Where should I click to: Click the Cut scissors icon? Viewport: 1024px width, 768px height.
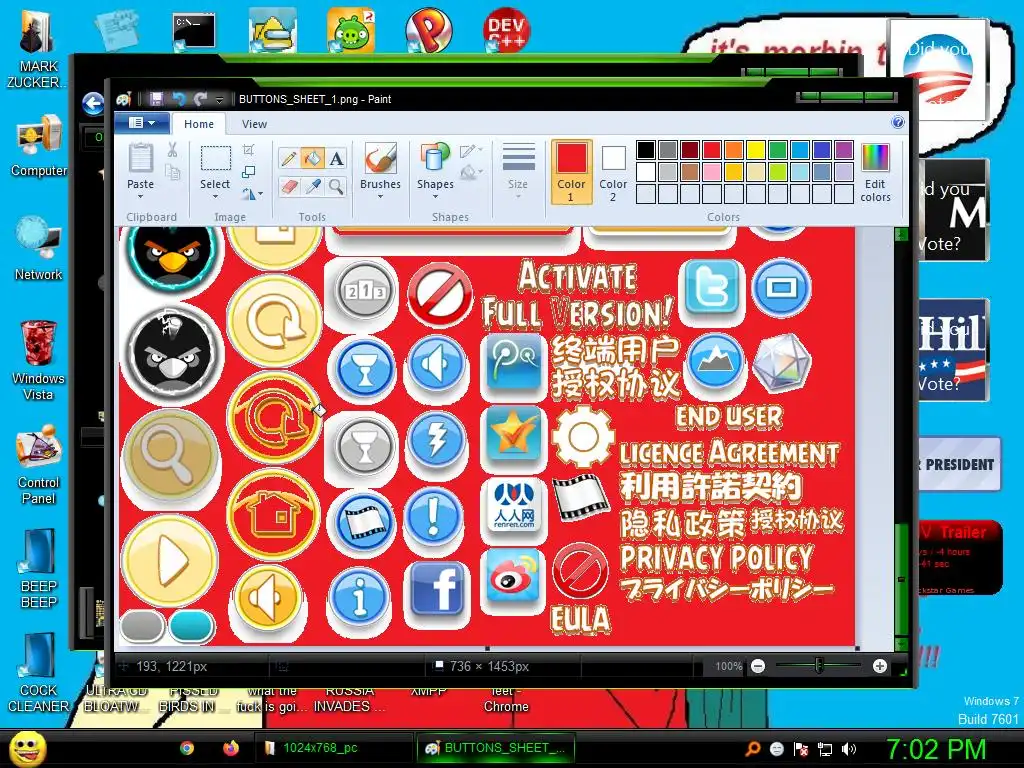pyautogui.click(x=172, y=150)
